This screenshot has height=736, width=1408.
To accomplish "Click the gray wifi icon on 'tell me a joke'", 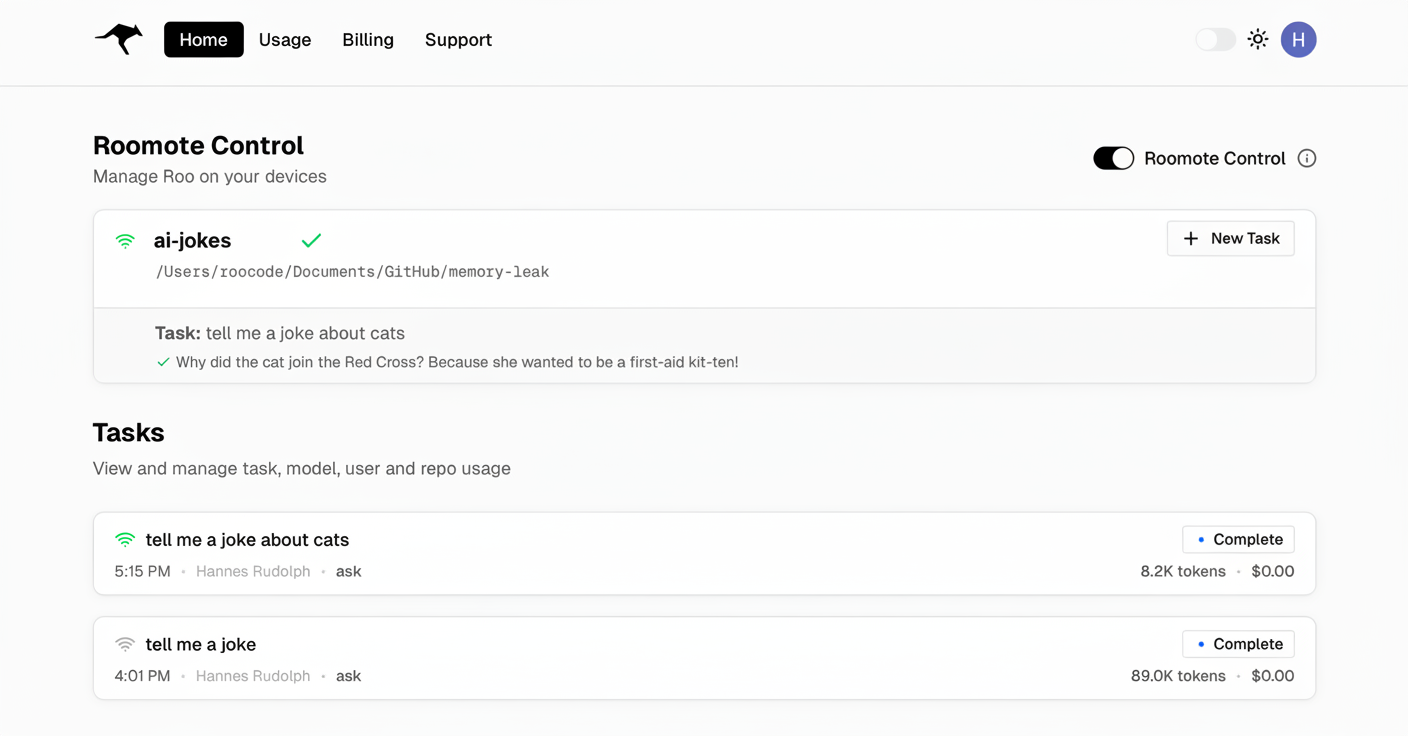I will point(124,644).
